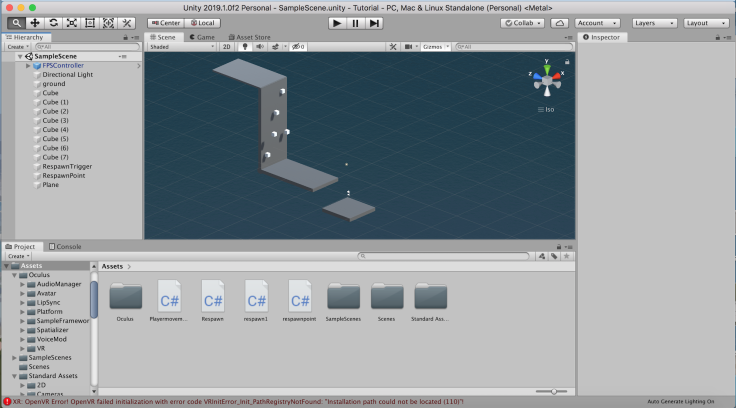Select the Move tool
The width and height of the screenshot is (736, 408).
pos(35,22)
